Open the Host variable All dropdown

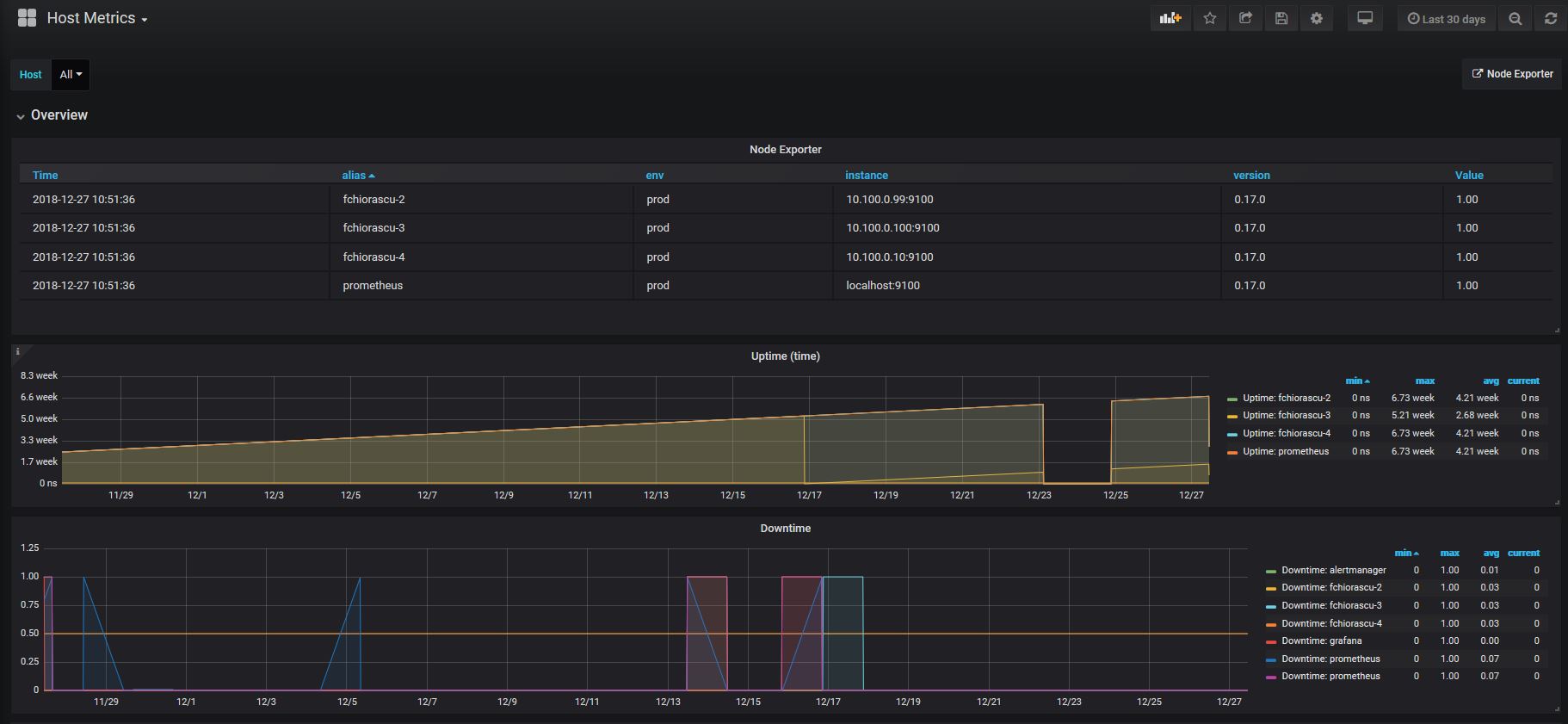pos(71,75)
